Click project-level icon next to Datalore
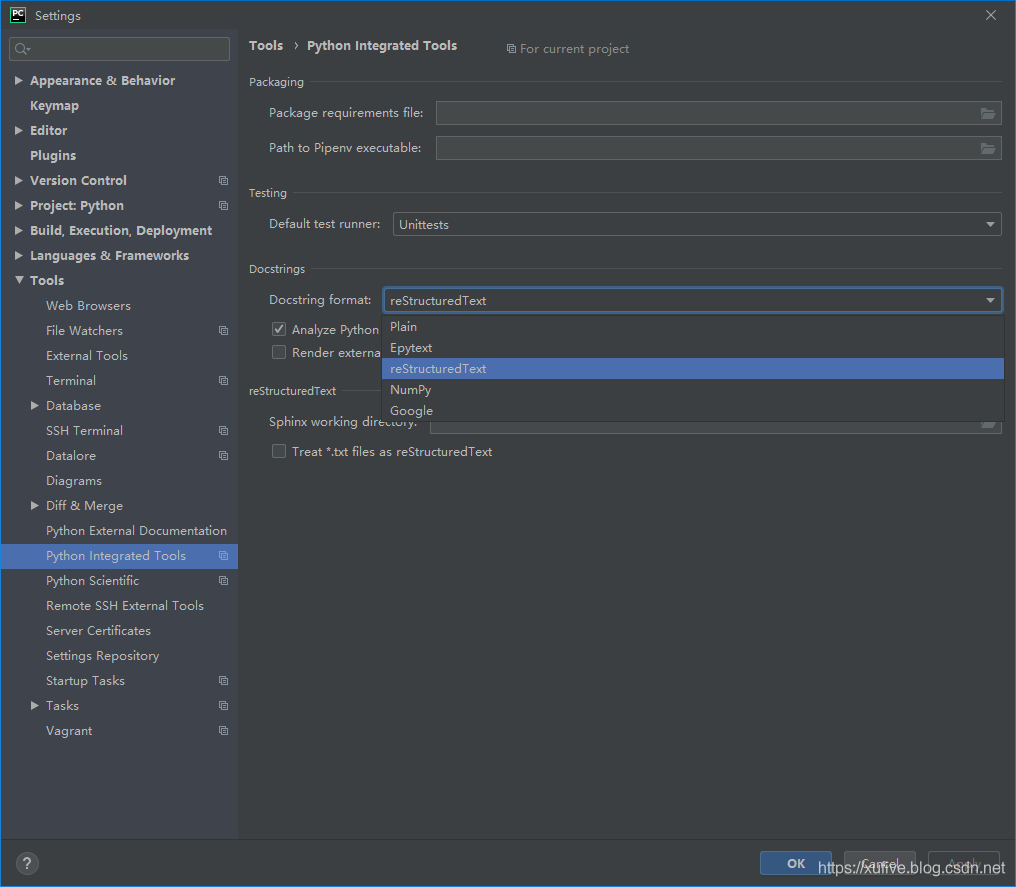 click(x=224, y=455)
